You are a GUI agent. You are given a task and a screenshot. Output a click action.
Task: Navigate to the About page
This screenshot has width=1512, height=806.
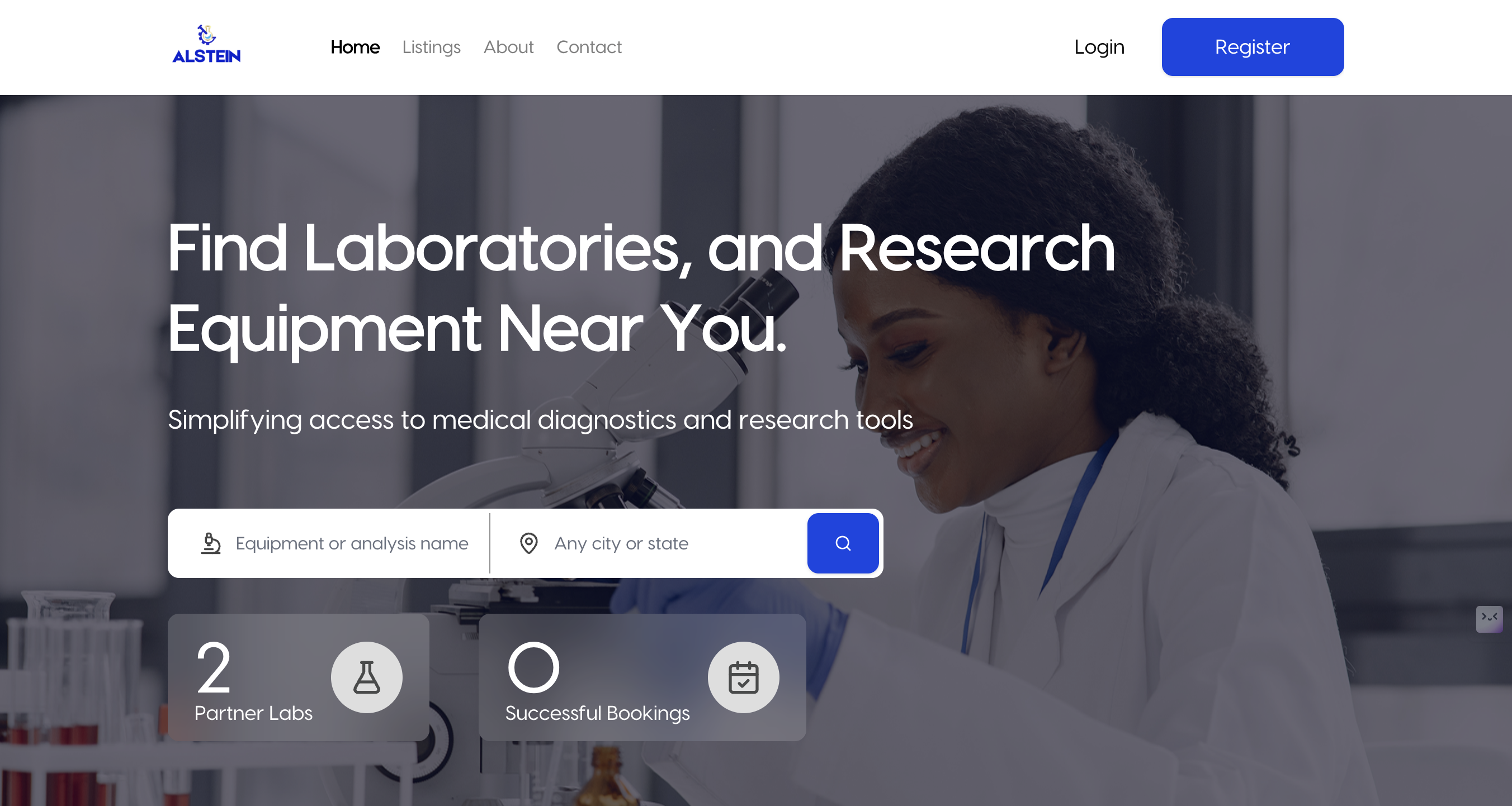pos(508,47)
